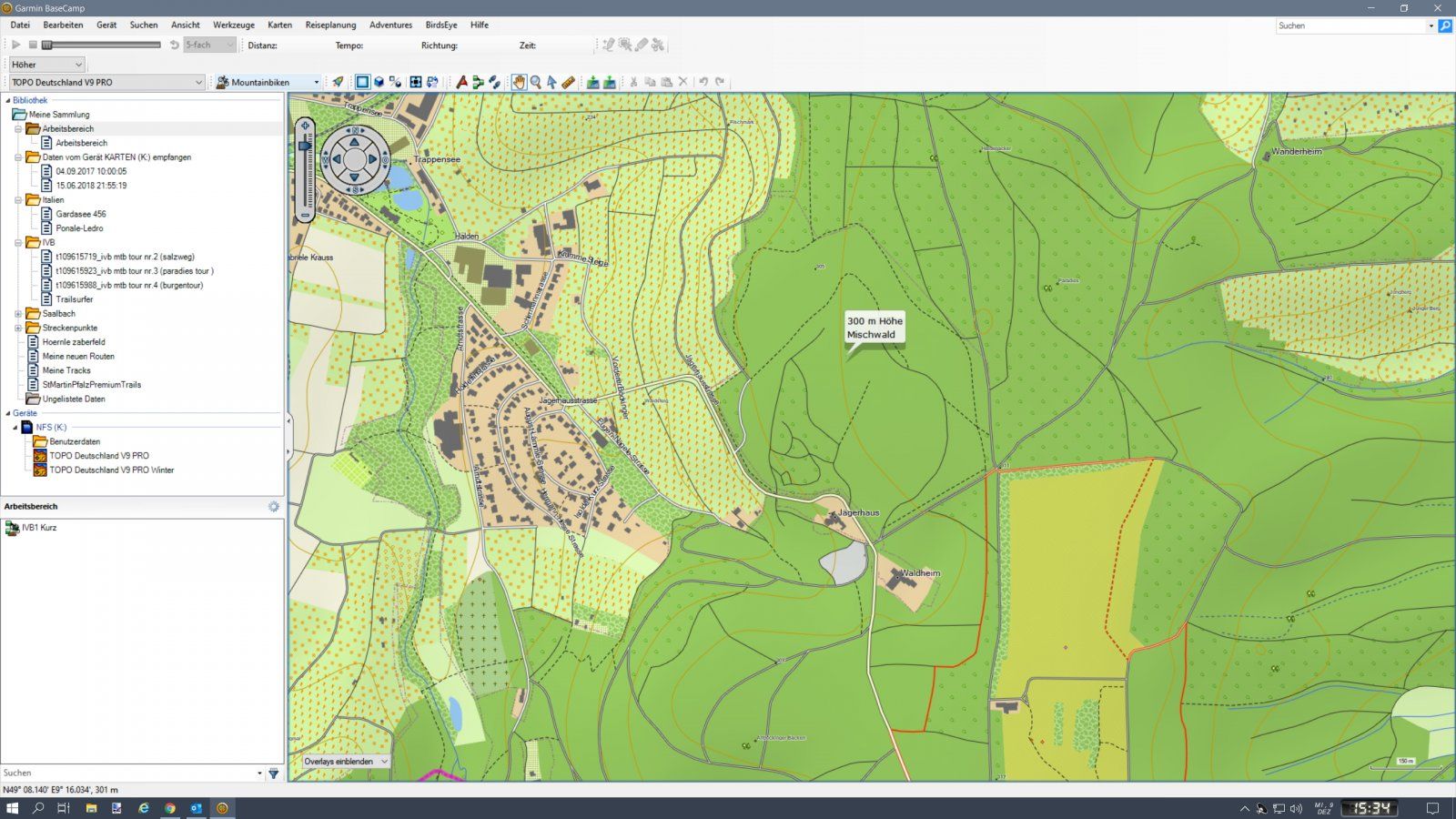Start track playback with the play button
The height and width of the screenshot is (819, 1456).
pos(16,45)
